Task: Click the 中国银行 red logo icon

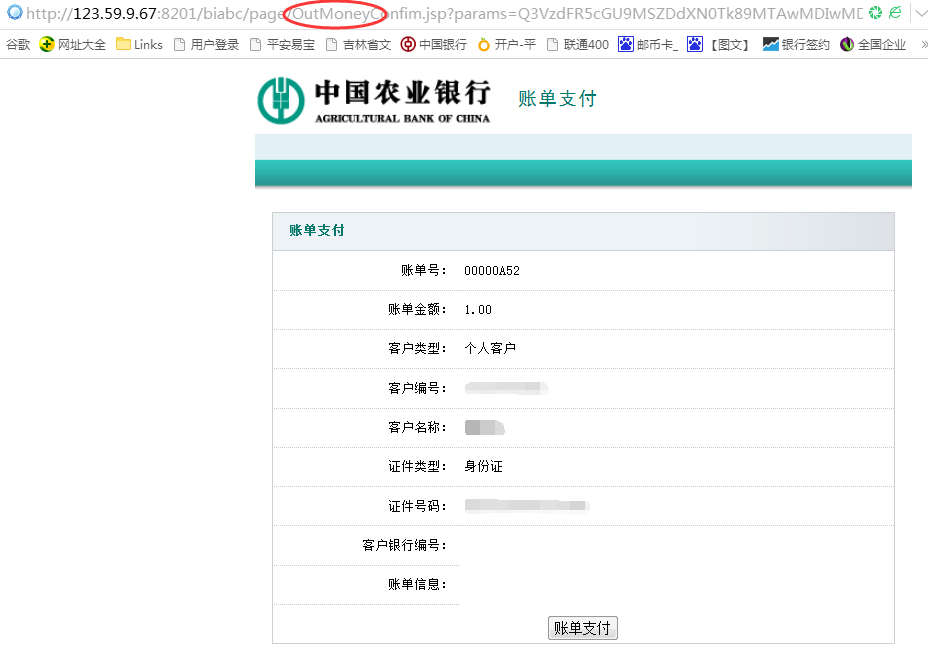Action: click(408, 44)
